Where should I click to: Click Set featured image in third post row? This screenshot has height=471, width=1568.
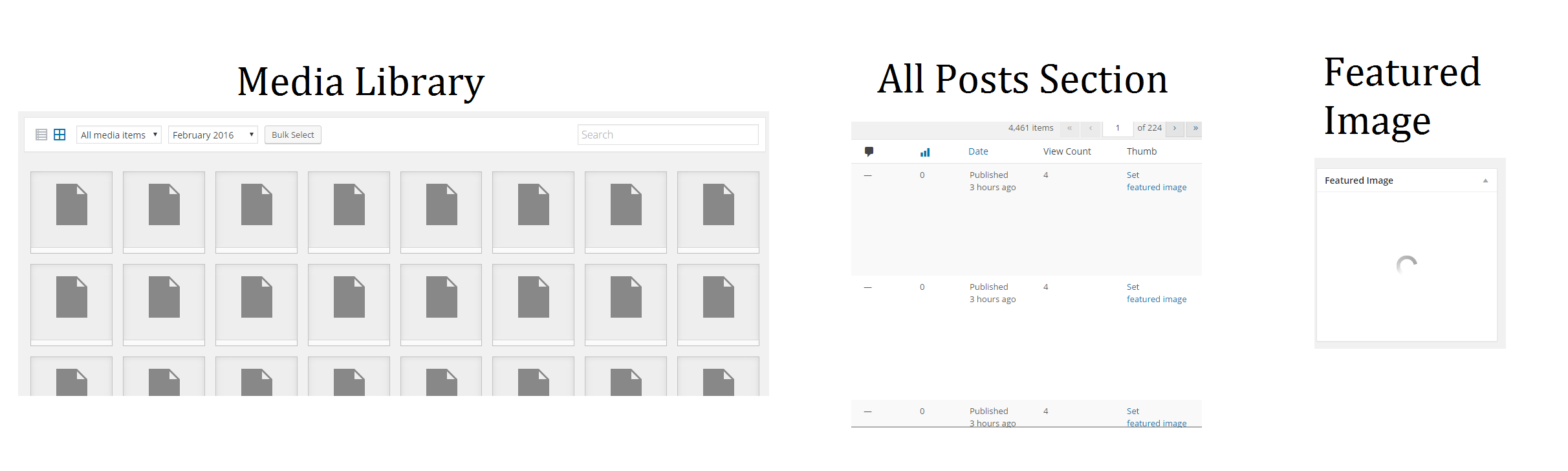1157,417
